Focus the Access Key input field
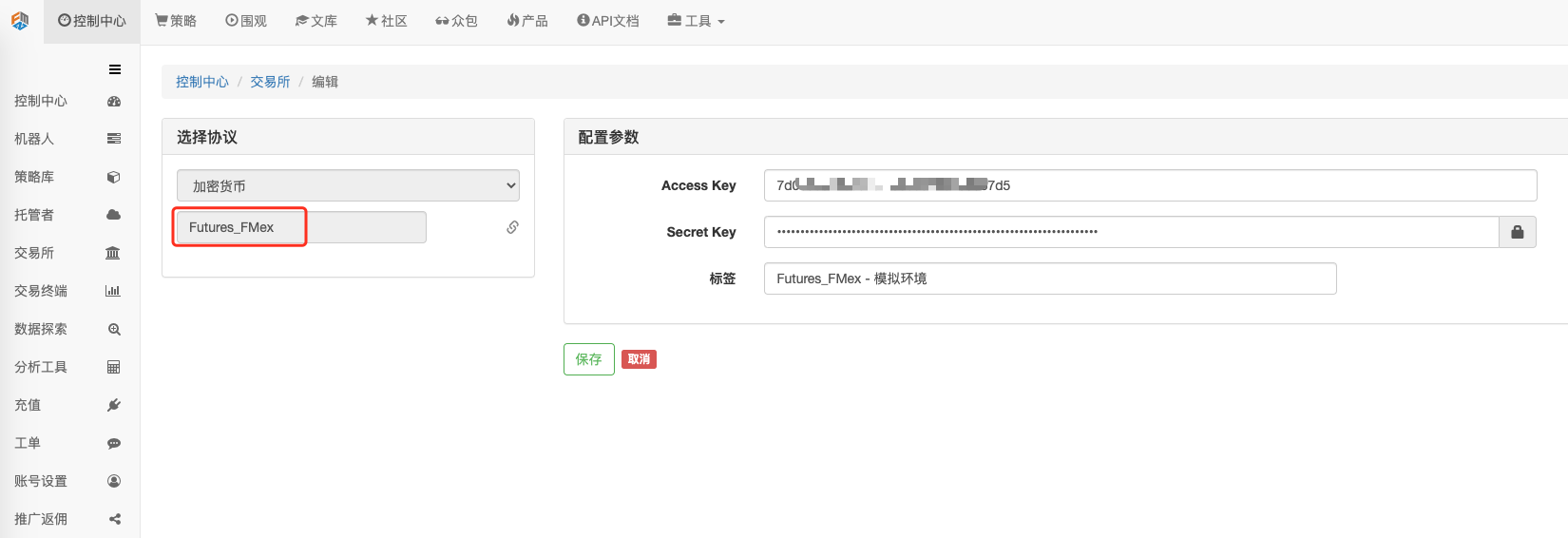This screenshot has width=1568, height=538. pos(1150,185)
